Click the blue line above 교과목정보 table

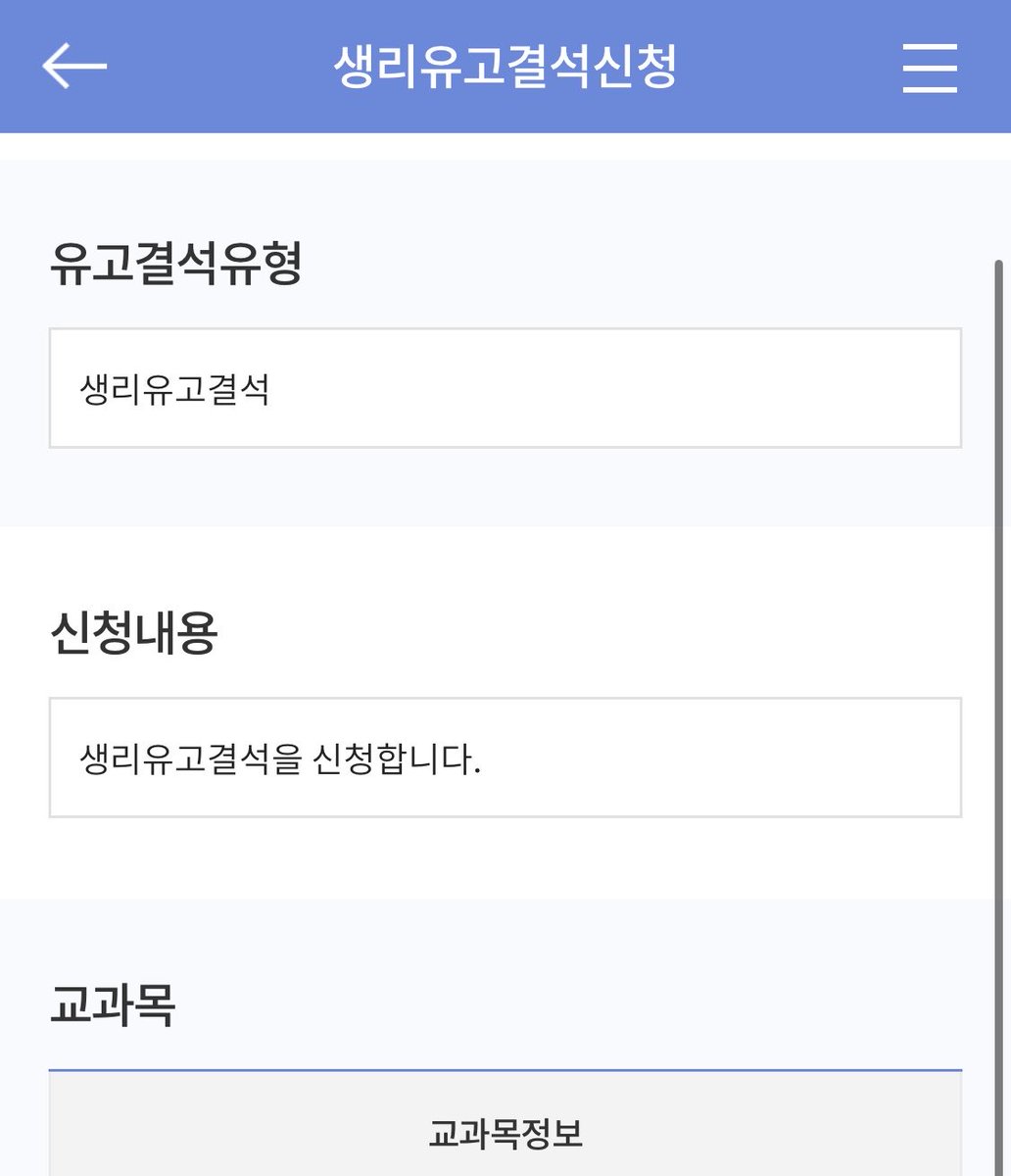tap(505, 1070)
